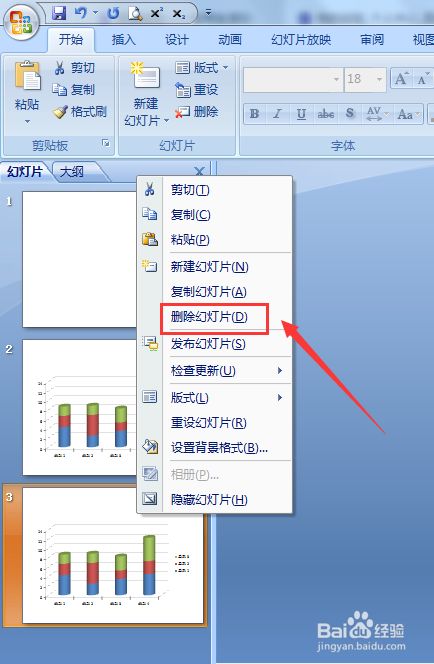Click the ribbon Paste (粘贴) icon
434x664 pixels.
click(x=27, y=76)
